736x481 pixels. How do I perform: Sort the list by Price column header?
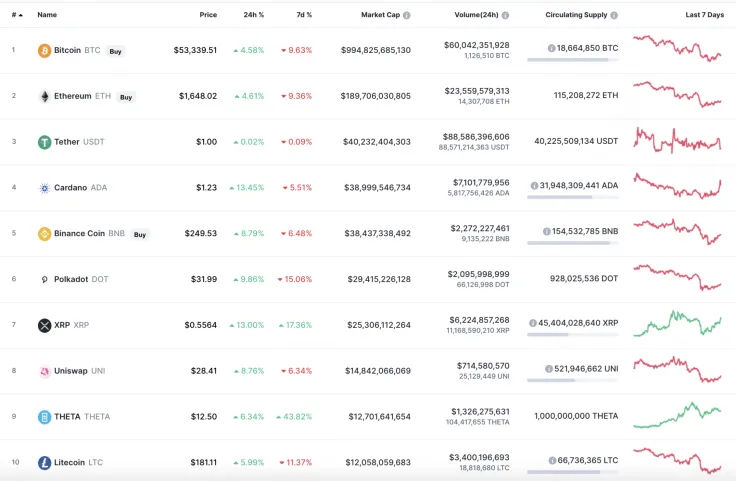(207, 15)
